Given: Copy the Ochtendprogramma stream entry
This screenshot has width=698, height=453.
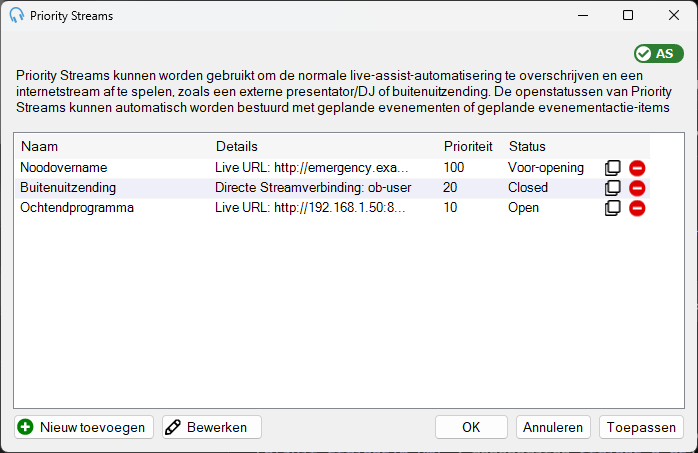Looking at the screenshot, I should [x=613, y=208].
